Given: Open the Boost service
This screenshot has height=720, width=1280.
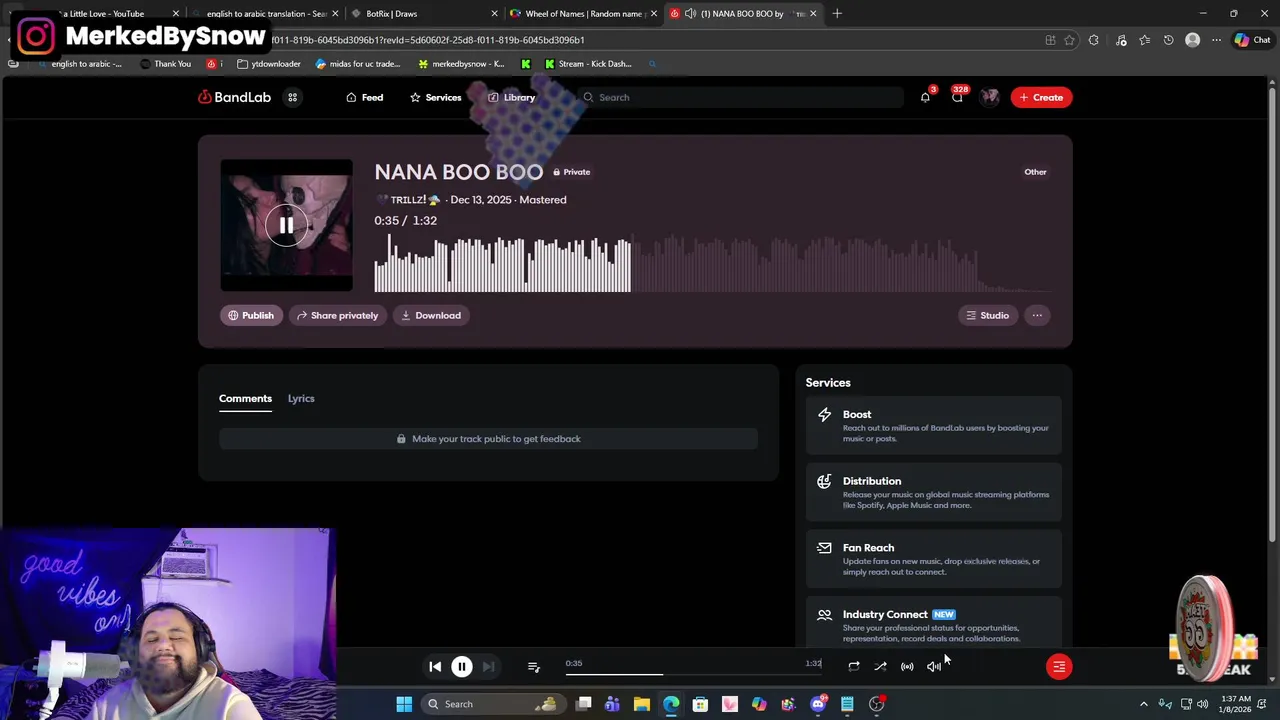Looking at the screenshot, I should click(933, 426).
